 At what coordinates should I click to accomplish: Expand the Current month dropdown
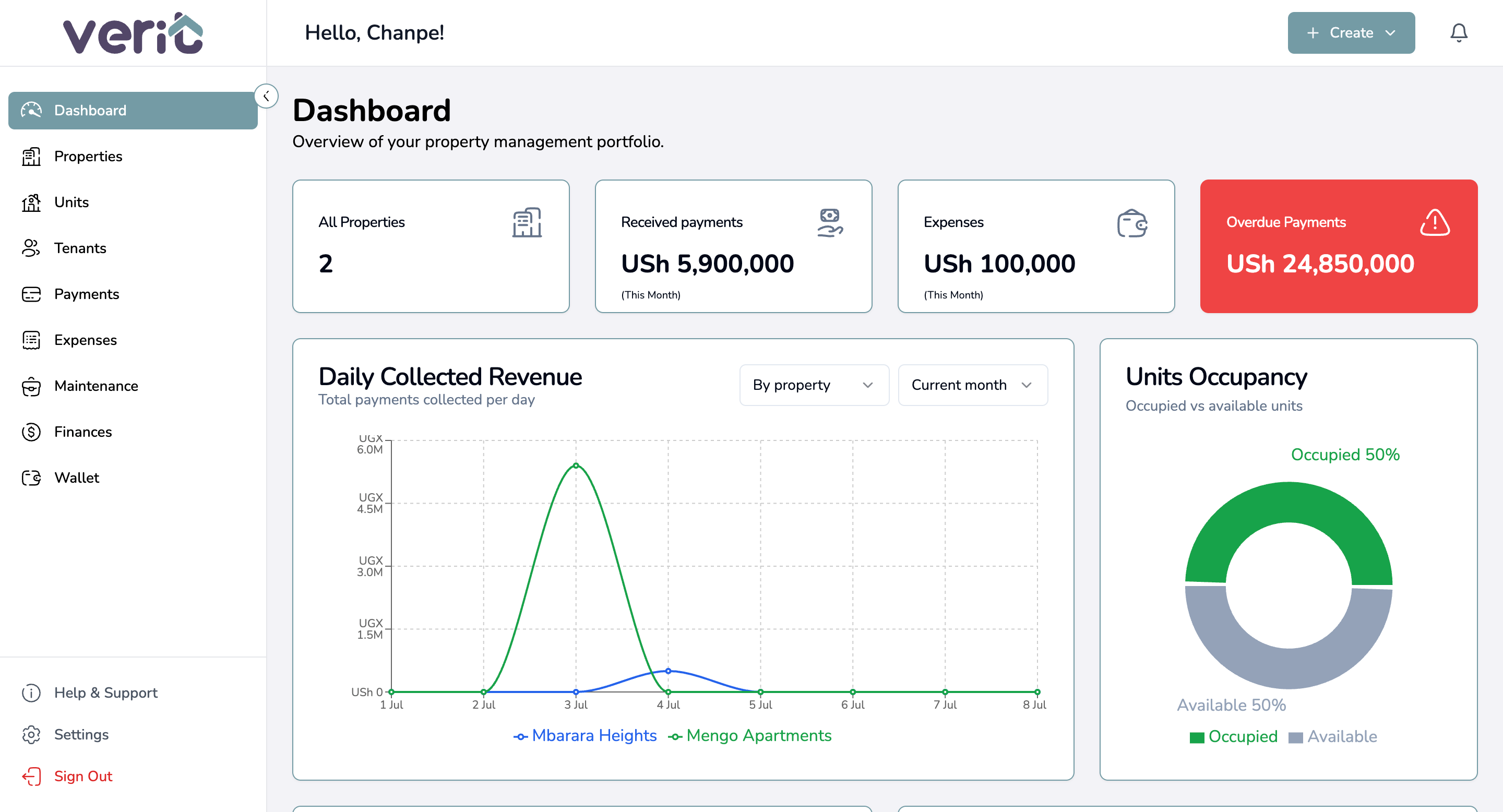coord(973,385)
